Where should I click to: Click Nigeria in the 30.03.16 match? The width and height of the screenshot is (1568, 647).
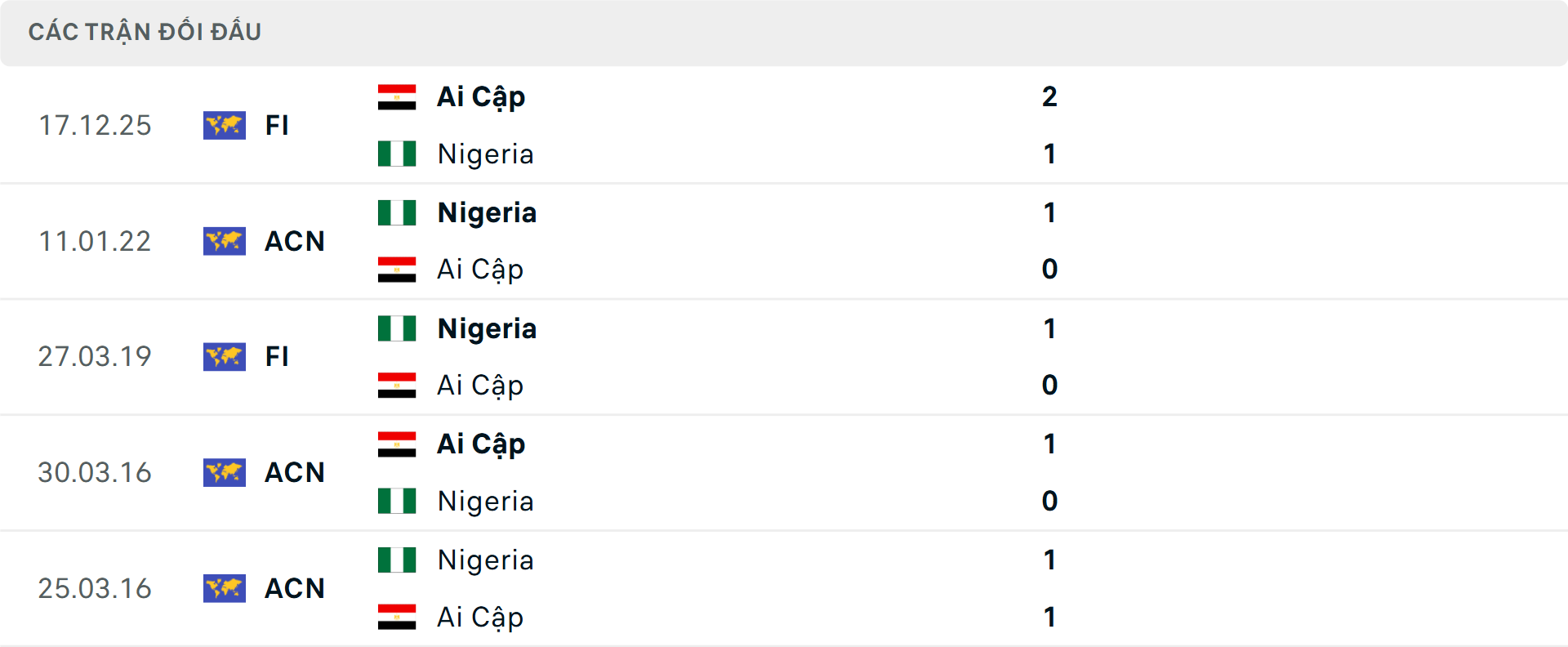coord(487,501)
